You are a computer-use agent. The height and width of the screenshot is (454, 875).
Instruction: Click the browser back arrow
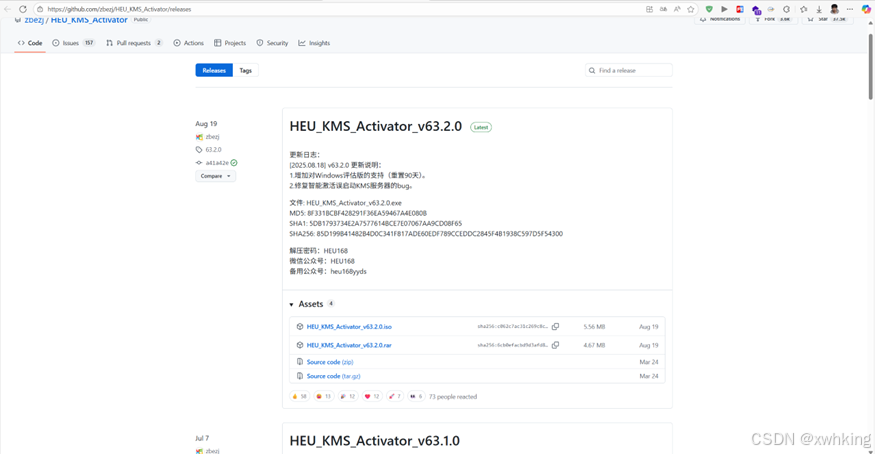pos(7,9)
